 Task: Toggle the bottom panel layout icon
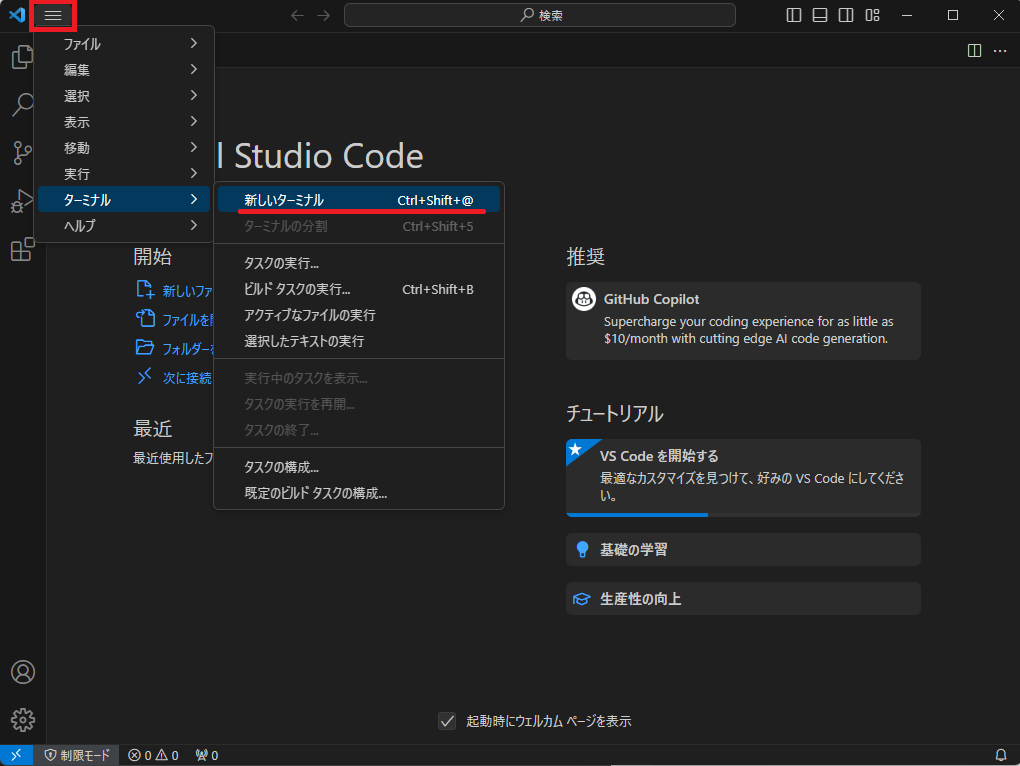pyautogui.click(x=820, y=15)
